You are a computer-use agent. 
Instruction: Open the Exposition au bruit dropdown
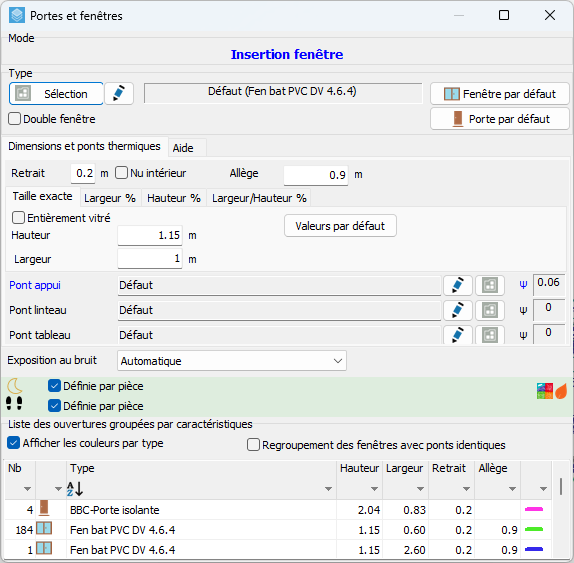(x=232, y=361)
